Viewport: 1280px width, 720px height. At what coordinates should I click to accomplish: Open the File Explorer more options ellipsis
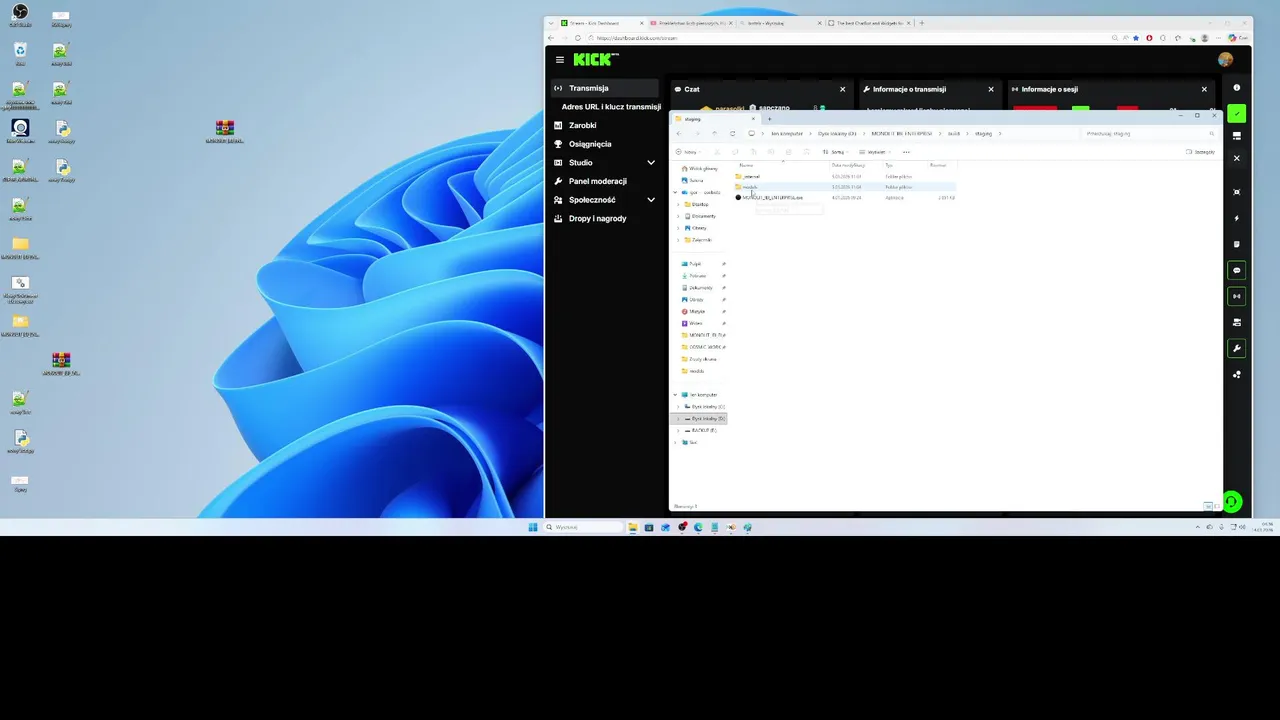point(906,152)
